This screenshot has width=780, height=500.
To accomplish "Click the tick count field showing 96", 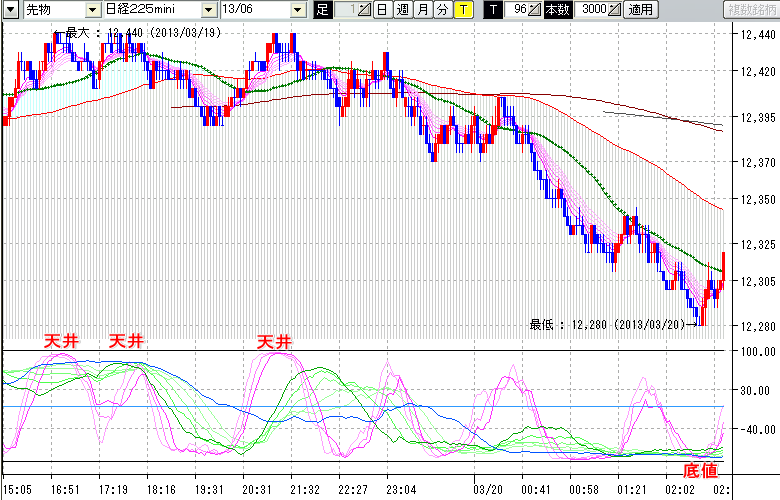I will [x=517, y=10].
